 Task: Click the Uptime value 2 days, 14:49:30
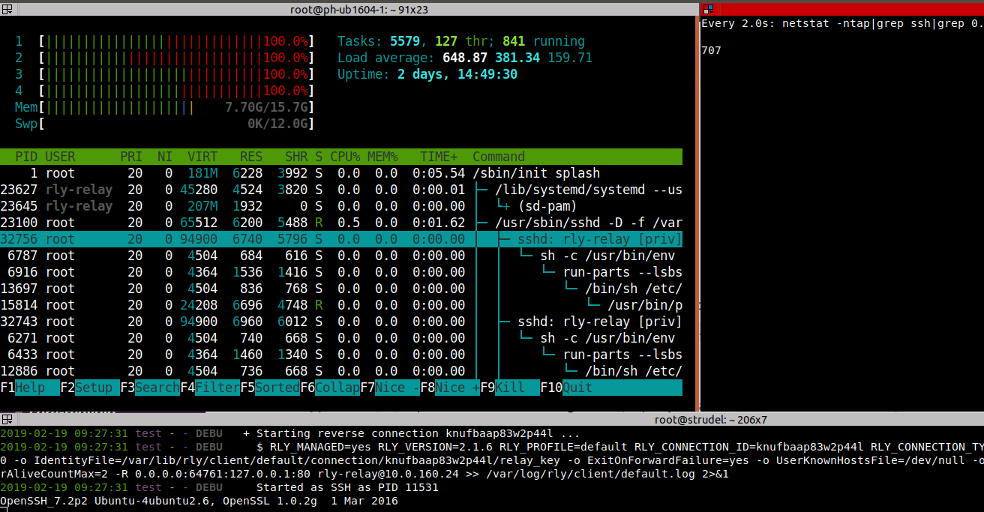(x=457, y=74)
